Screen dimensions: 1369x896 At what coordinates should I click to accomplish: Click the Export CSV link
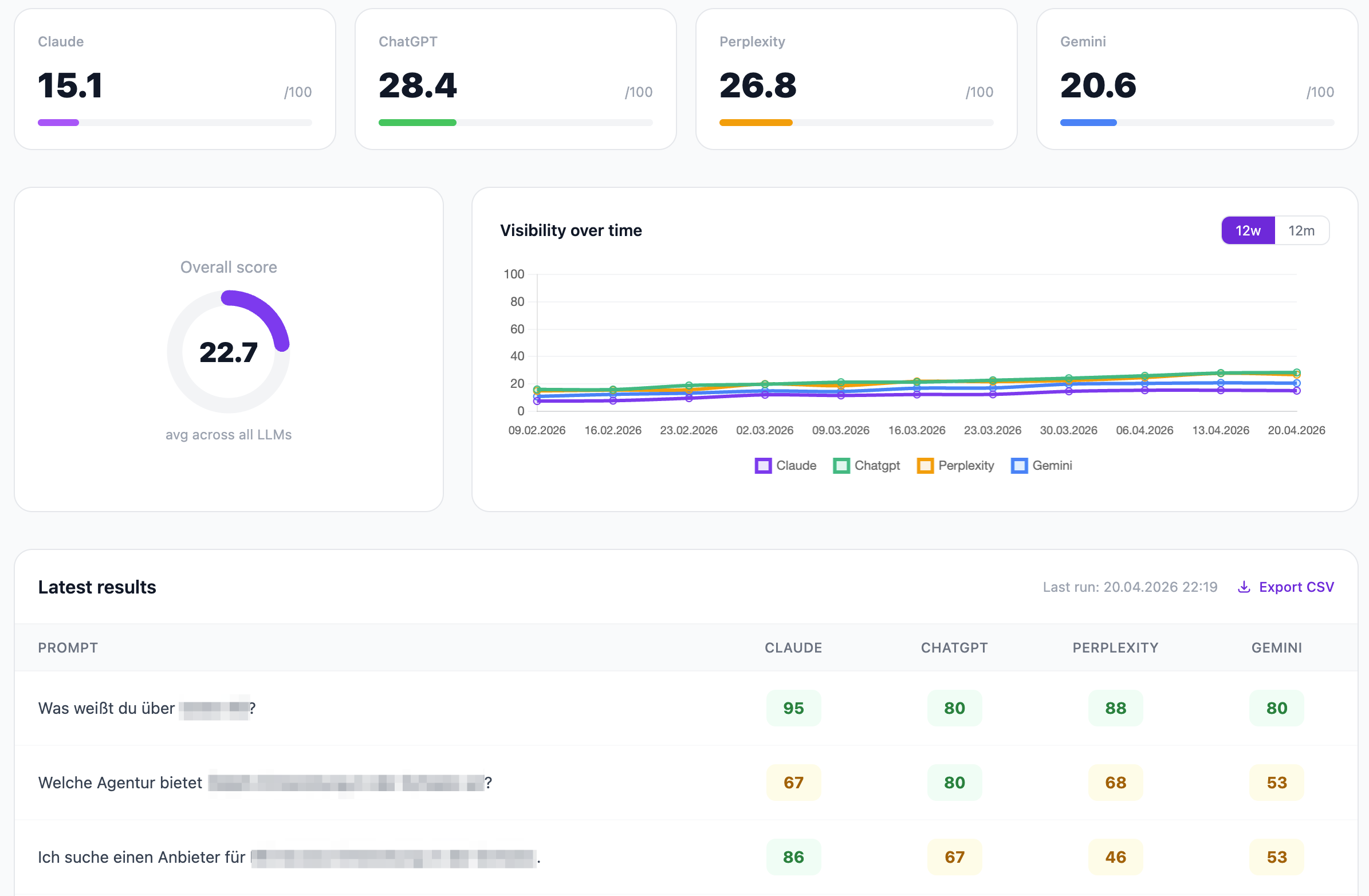[1285, 587]
